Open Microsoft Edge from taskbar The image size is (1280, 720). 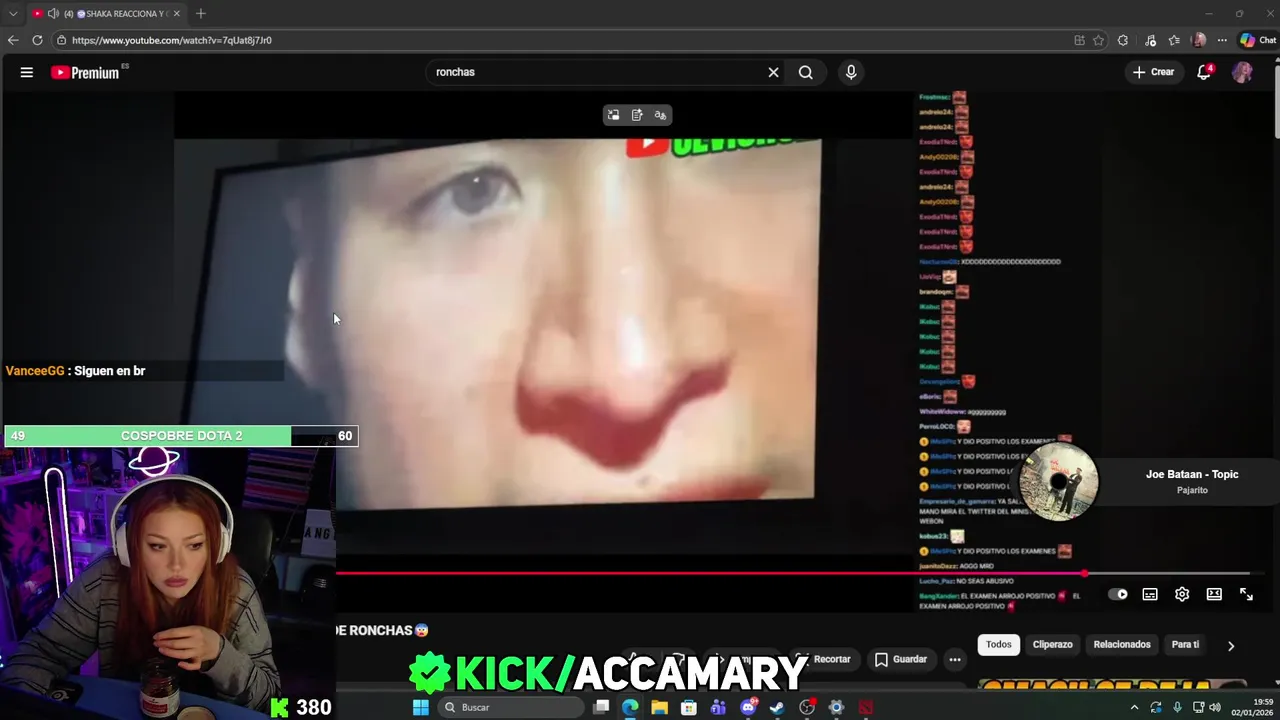[630, 707]
